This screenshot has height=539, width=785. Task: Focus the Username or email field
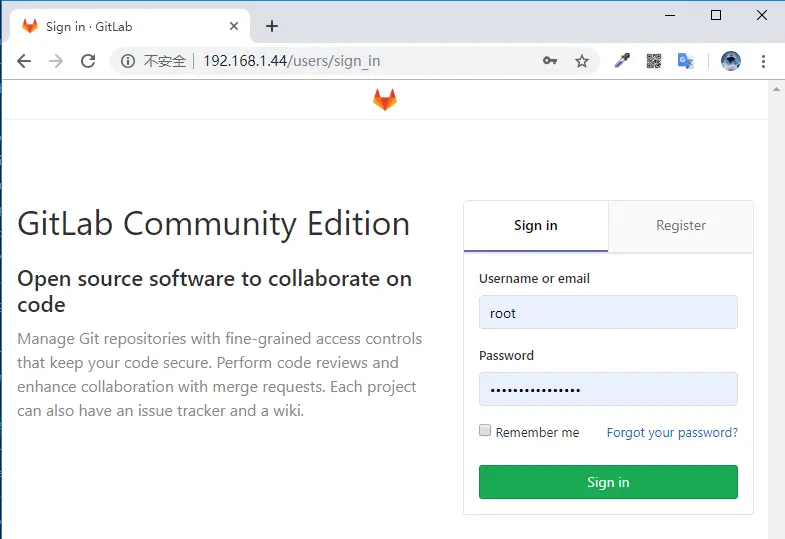point(608,312)
